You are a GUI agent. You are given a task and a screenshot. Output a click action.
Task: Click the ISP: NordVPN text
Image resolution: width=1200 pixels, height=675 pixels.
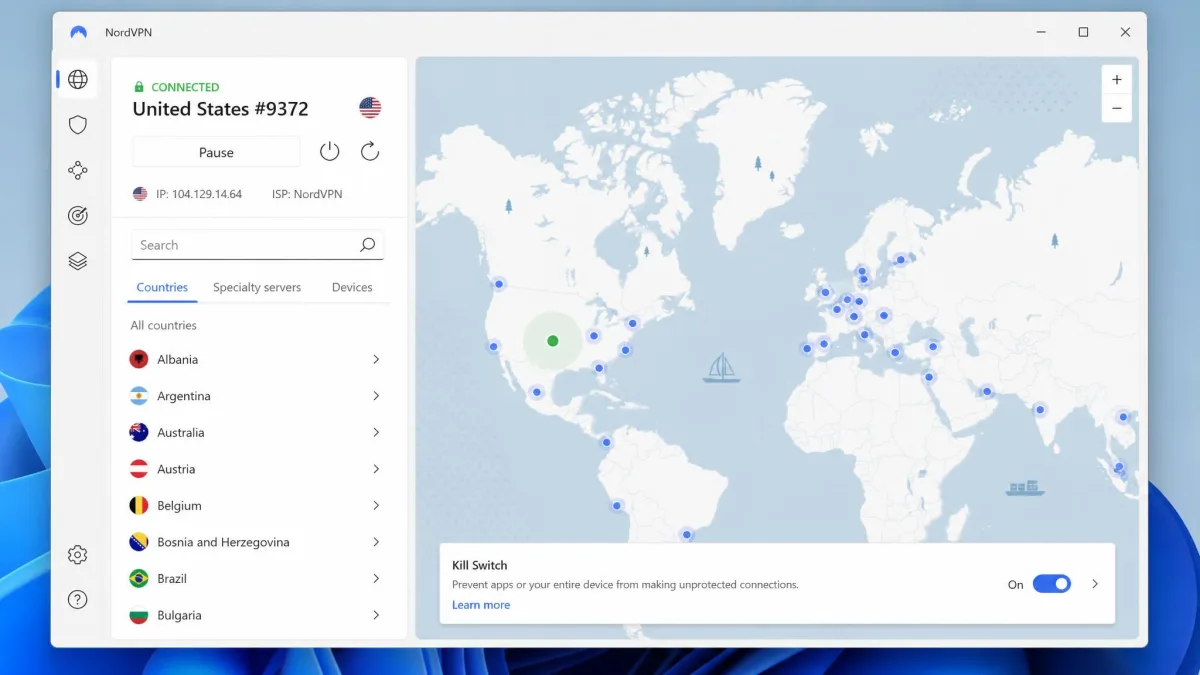click(307, 194)
